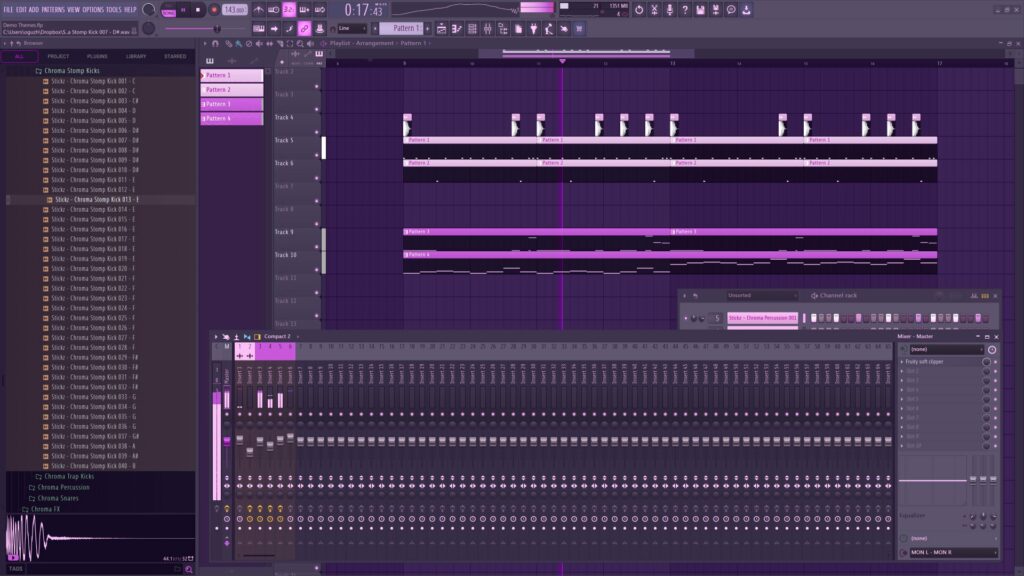This screenshot has width=1024, height=576.
Task: Click the stop button in the transport
Action: pos(198,10)
